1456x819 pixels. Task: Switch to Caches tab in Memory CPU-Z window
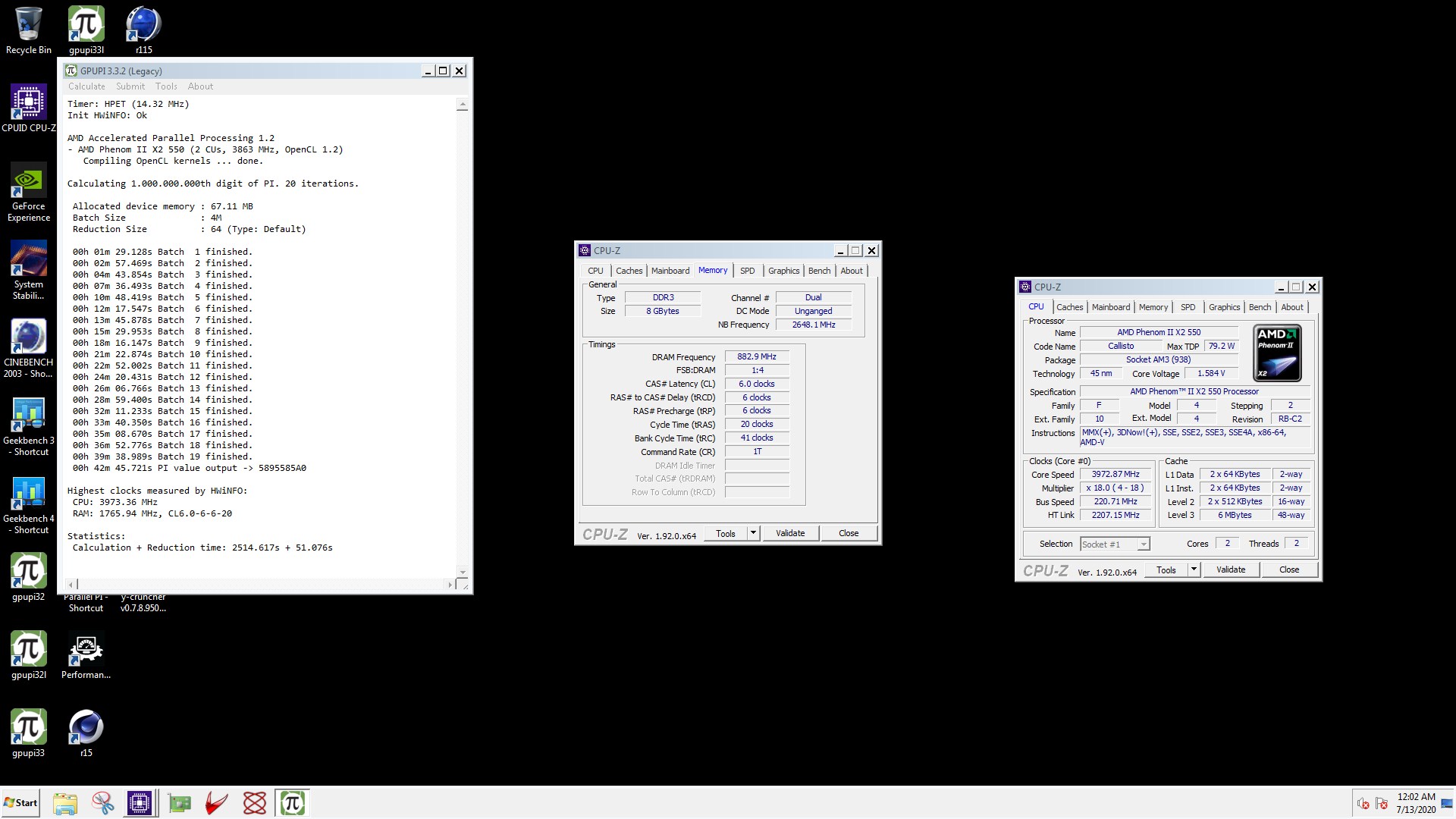coord(629,271)
